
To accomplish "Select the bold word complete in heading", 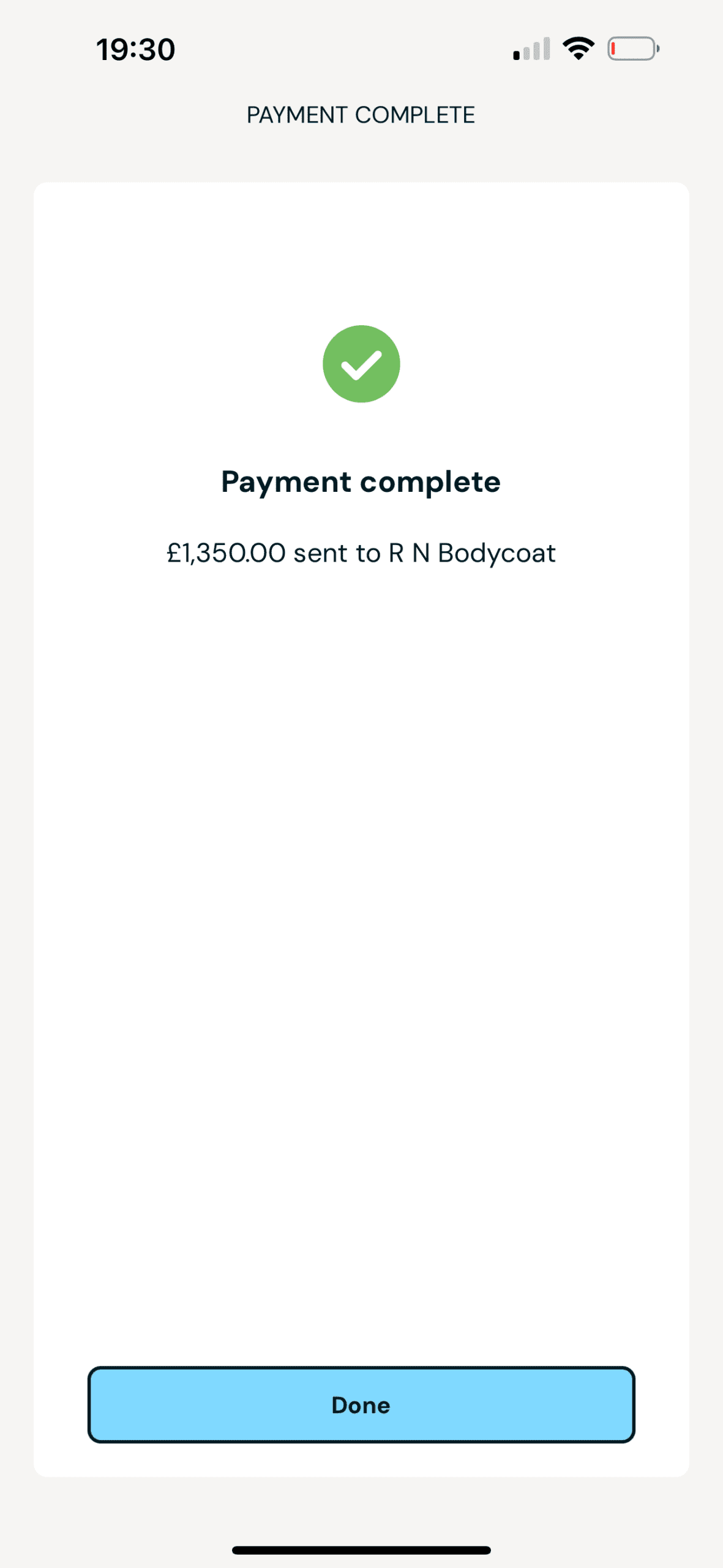I will pos(430,482).
